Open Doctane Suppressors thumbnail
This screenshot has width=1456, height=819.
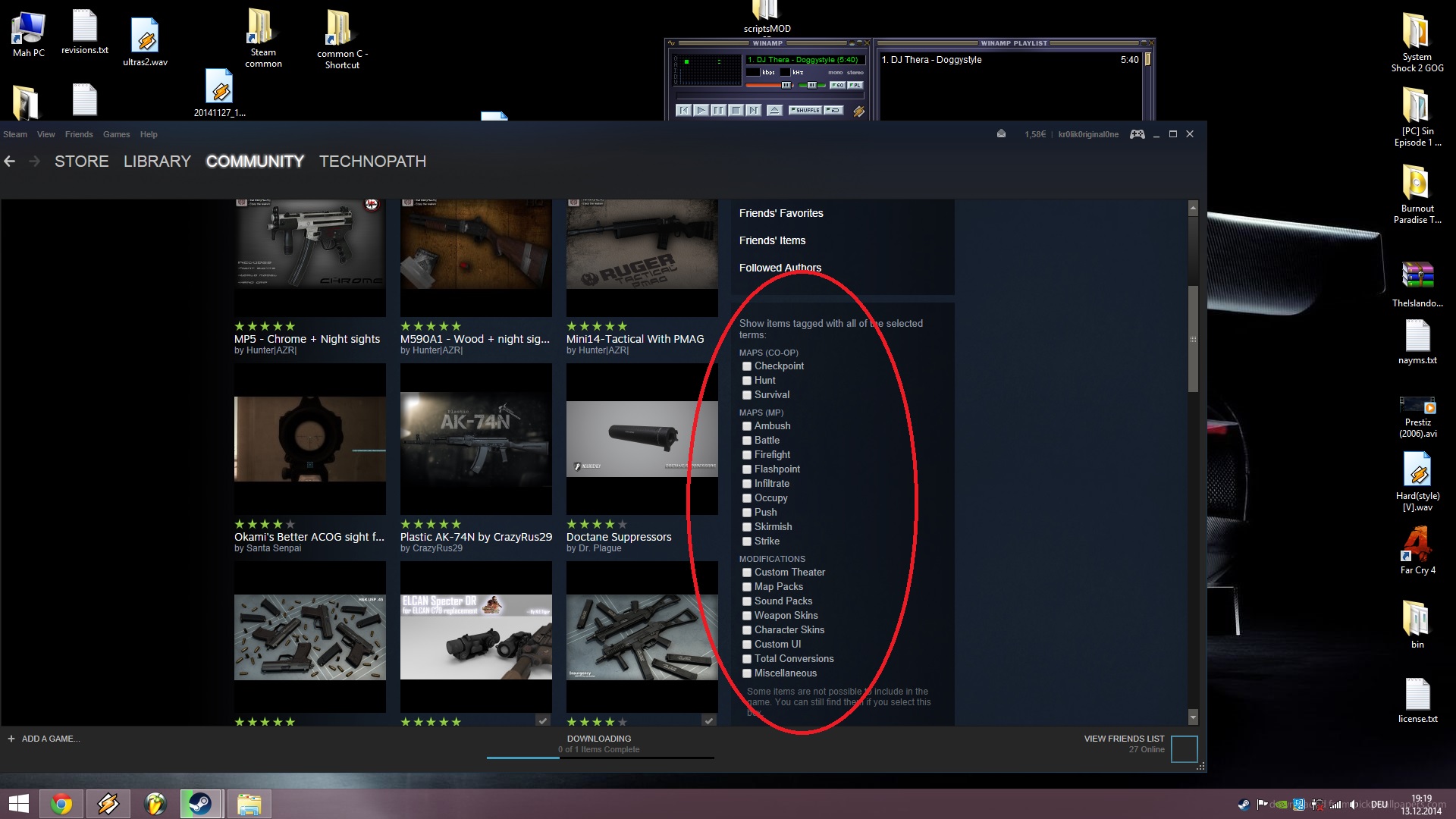pos(642,439)
